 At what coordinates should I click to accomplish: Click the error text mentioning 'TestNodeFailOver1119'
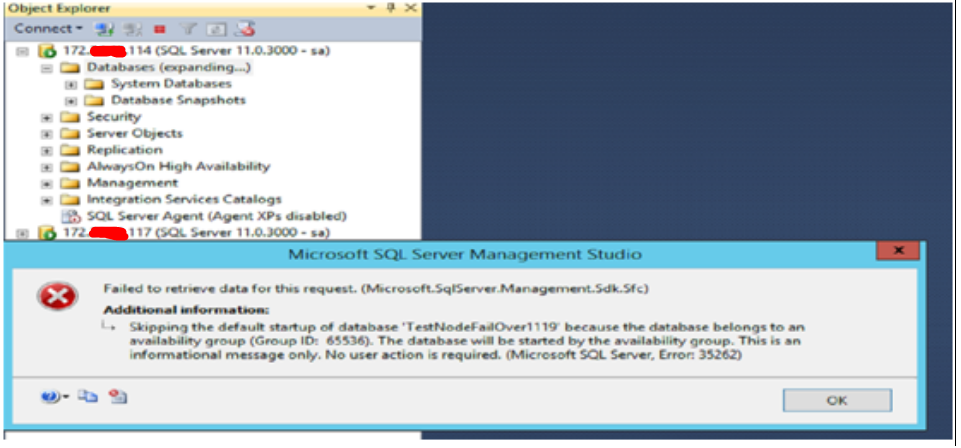coord(468,341)
